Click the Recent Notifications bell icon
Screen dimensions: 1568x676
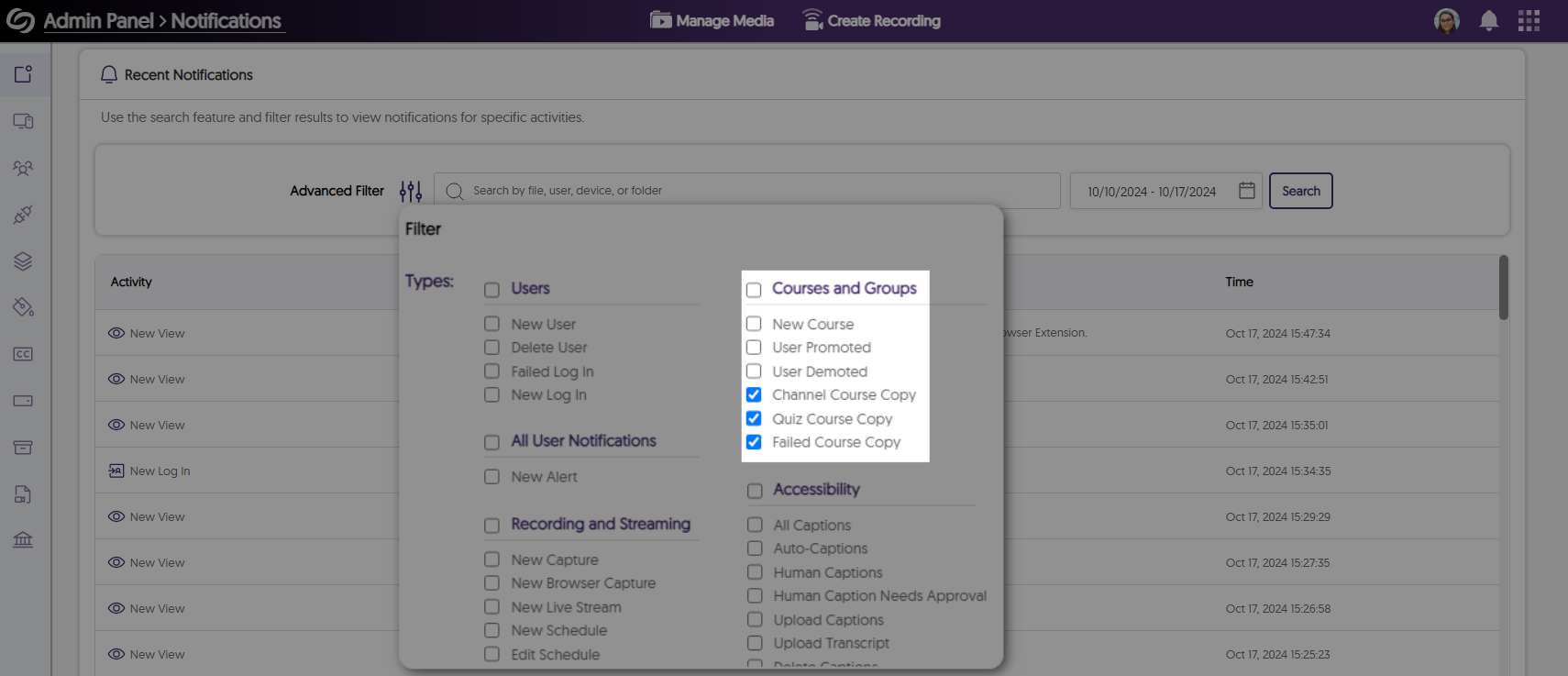pyautogui.click(x=109, y=74)
